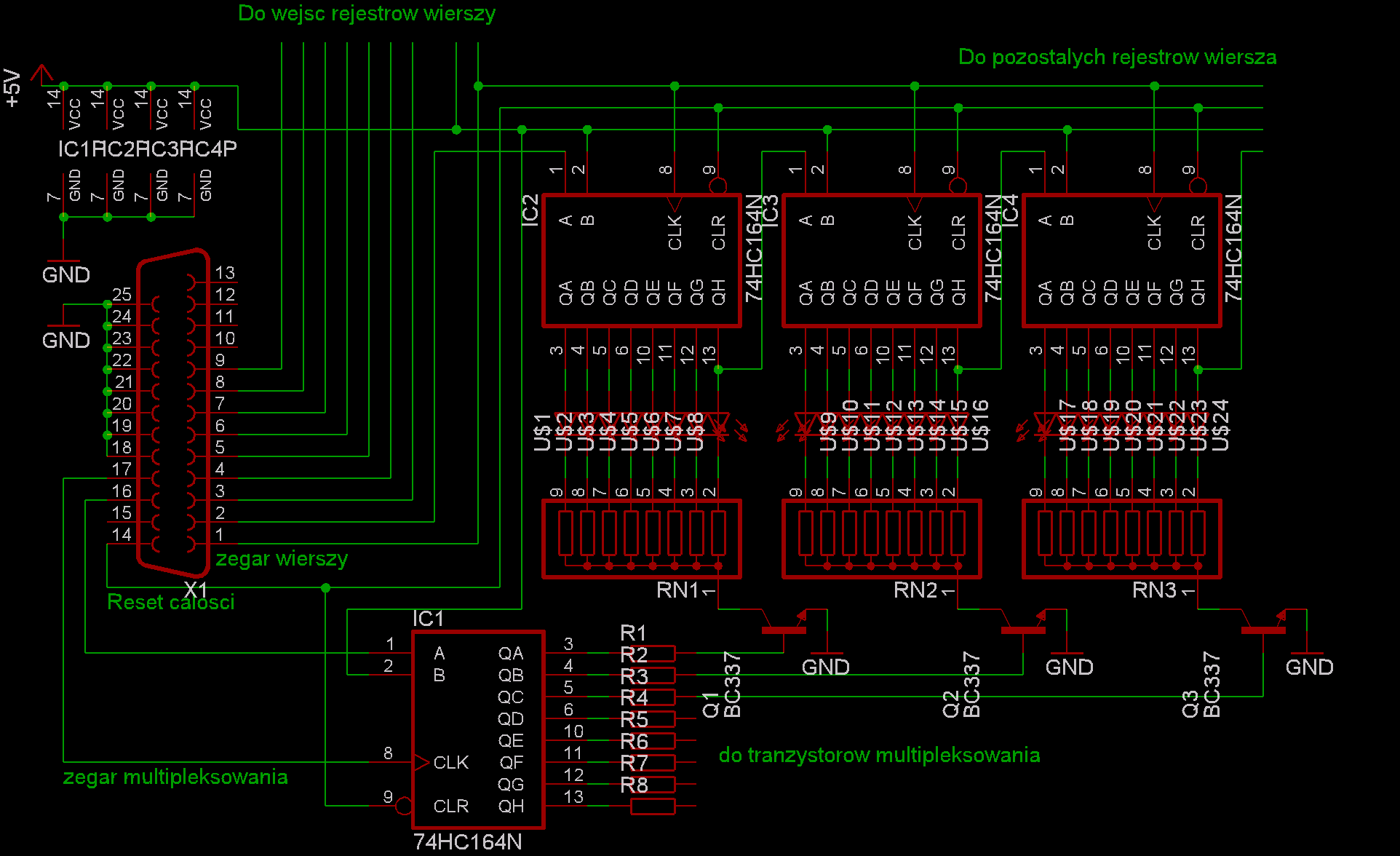Image resolution: width=1400 pixels, height=856 pixels.
Task: Click the Q1 BC337 transistor symbol
Action: [784, 628]
